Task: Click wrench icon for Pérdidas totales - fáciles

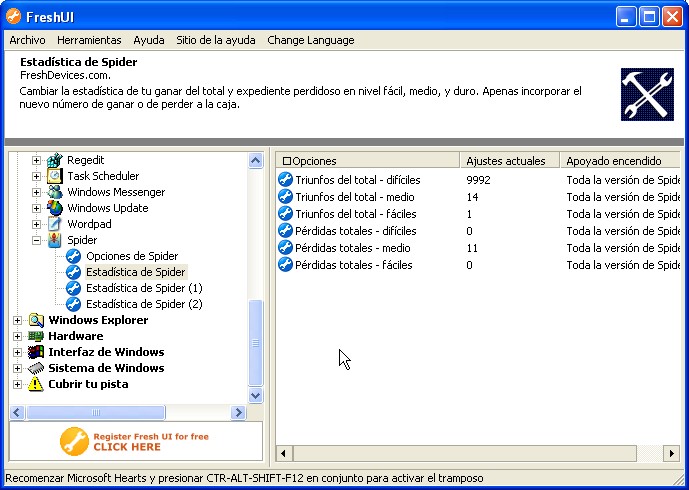Action: 285,265
